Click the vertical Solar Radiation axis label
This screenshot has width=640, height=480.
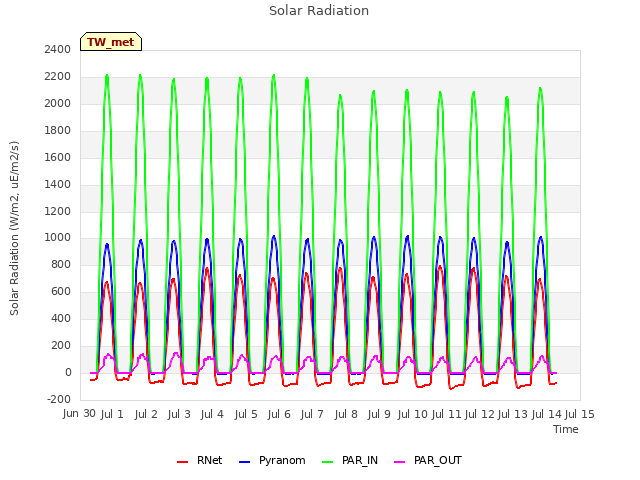[x=14, y=228]
